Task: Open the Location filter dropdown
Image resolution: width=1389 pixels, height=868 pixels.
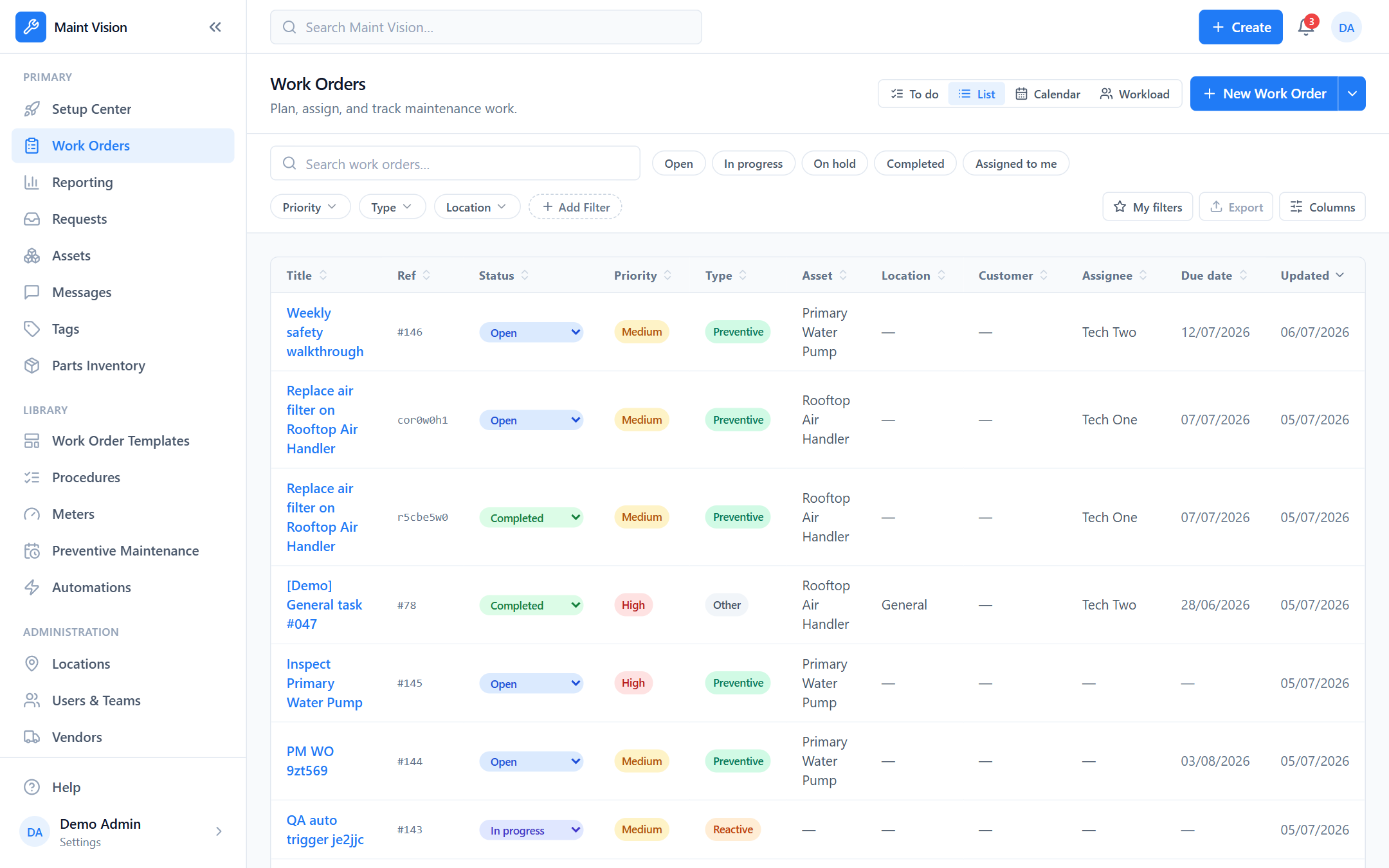Action: [477, 207]
